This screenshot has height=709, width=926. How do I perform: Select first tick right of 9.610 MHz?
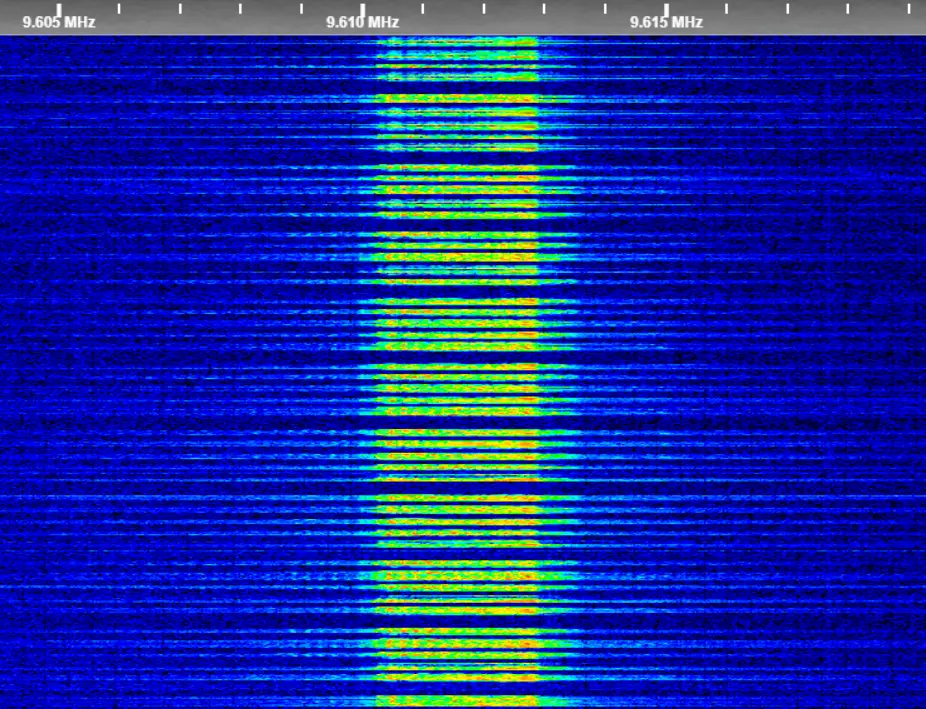423,8
